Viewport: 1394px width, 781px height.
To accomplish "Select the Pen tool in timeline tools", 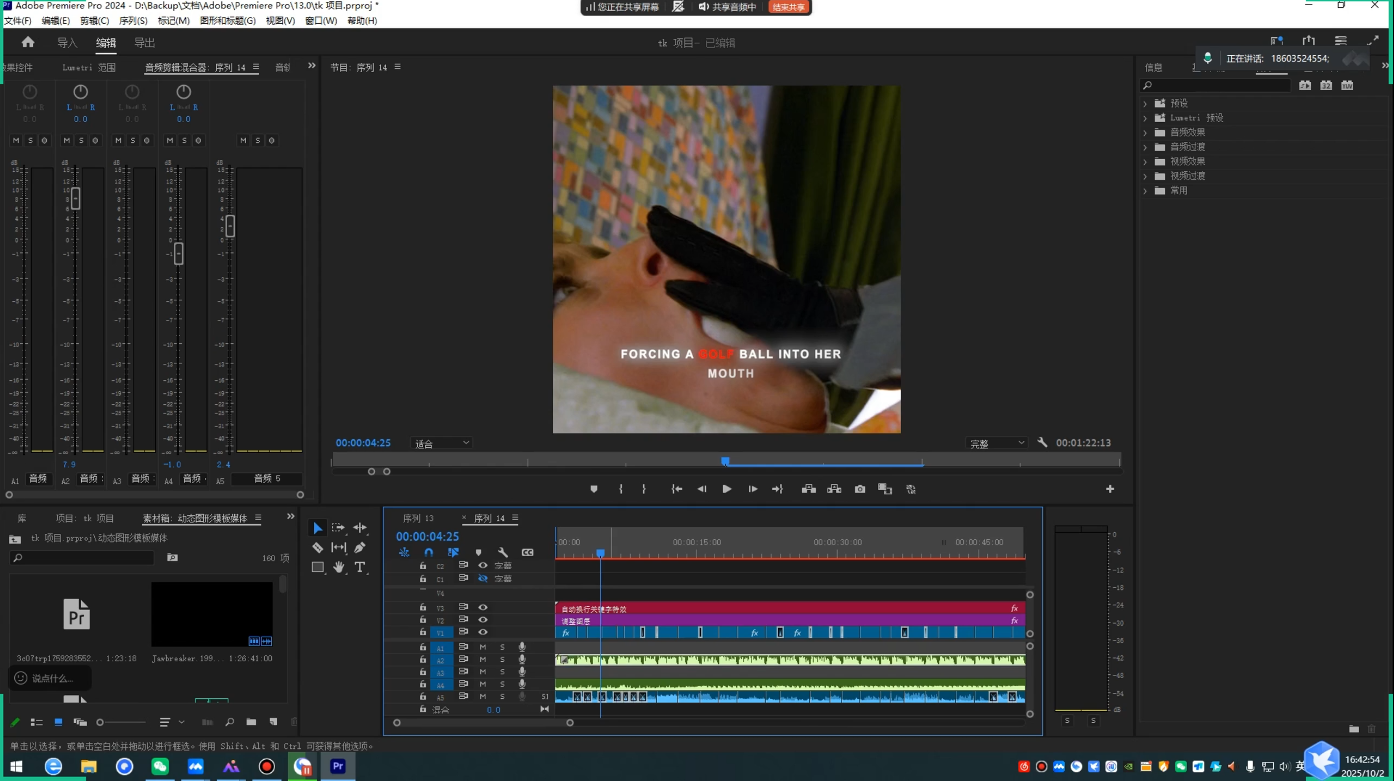I will pos(361,548).
